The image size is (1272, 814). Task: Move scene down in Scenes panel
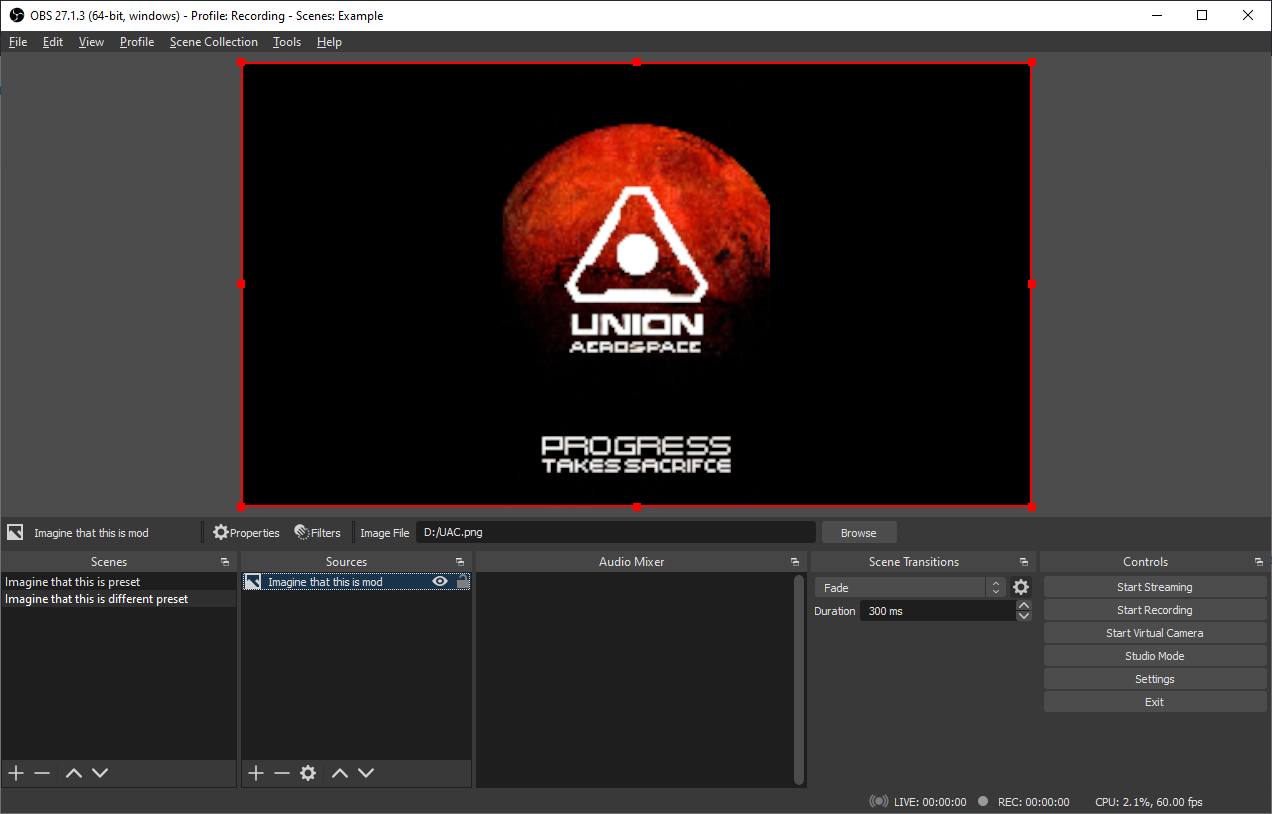tap(100, 773)
